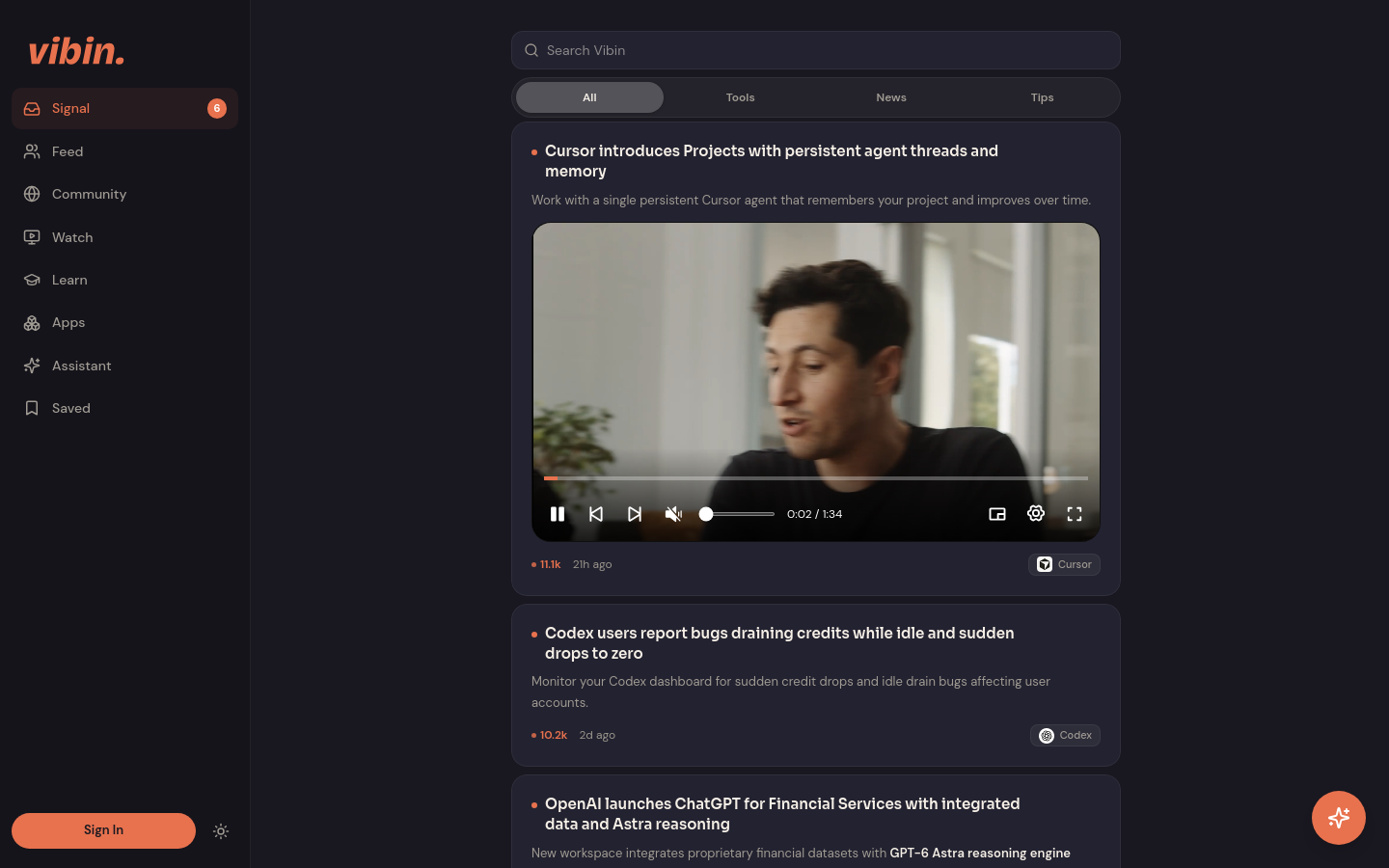Switch to the Tools tab
Image resolution: width=1389 pixels, height=868 pixels.
740,97
